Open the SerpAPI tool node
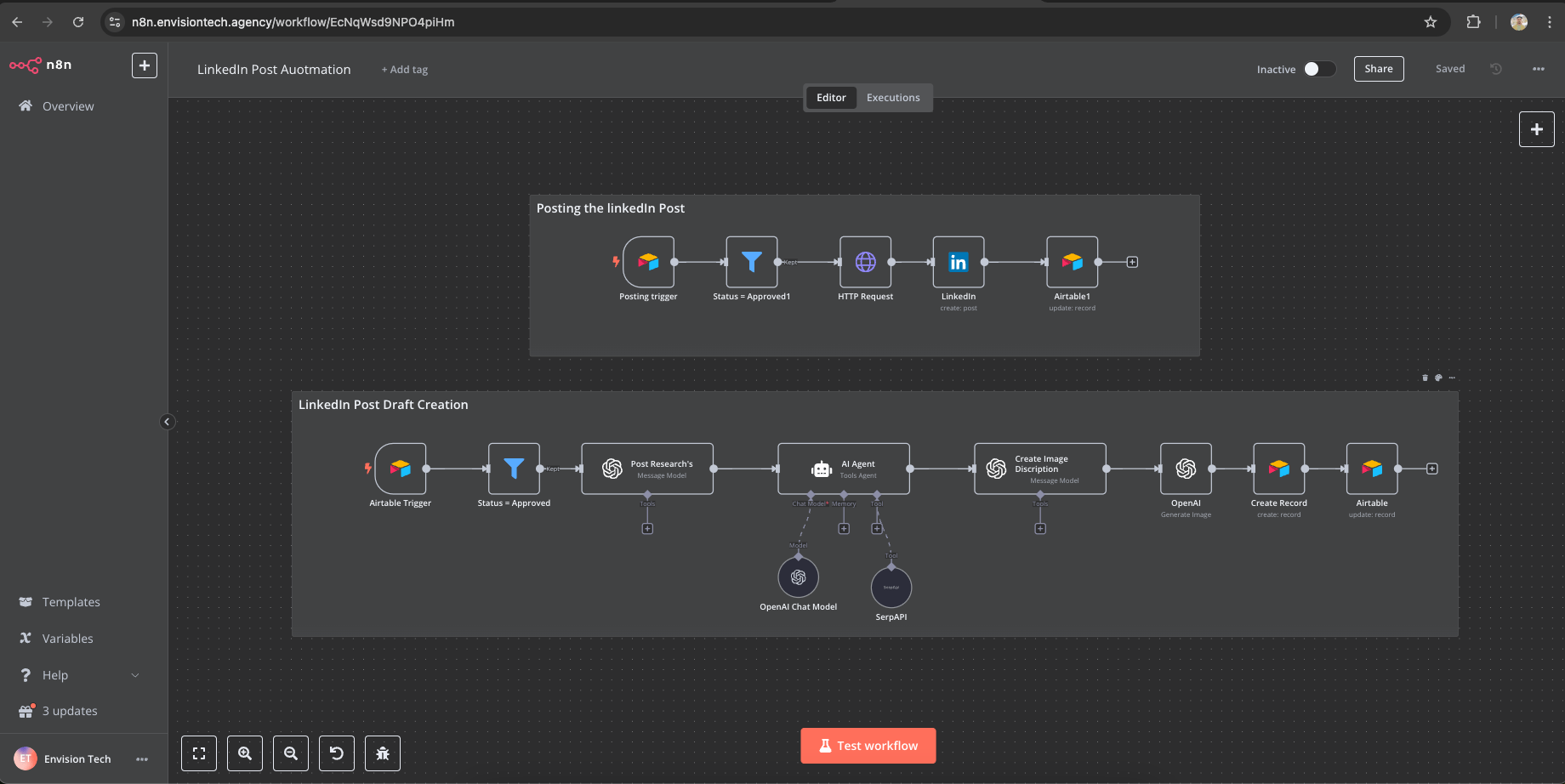 tap(891, 587)
